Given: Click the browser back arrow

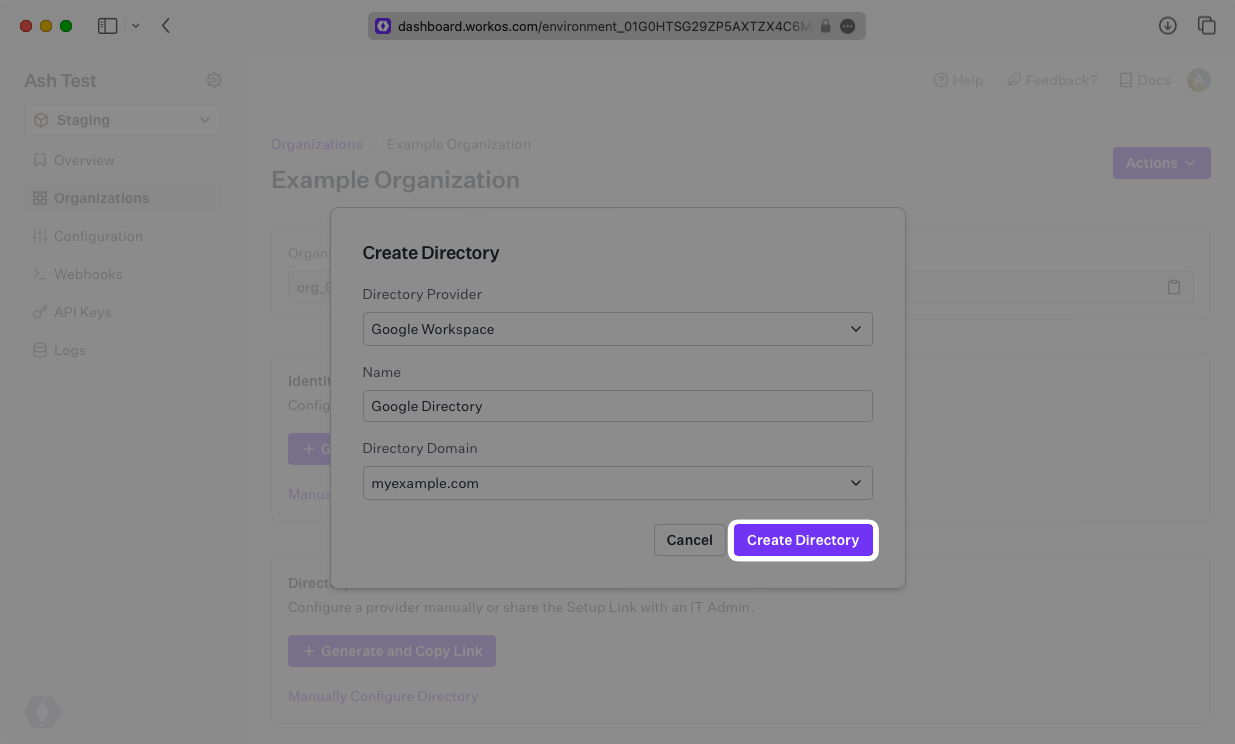Looking at the screenshot, I should click(x=166, y=26).
